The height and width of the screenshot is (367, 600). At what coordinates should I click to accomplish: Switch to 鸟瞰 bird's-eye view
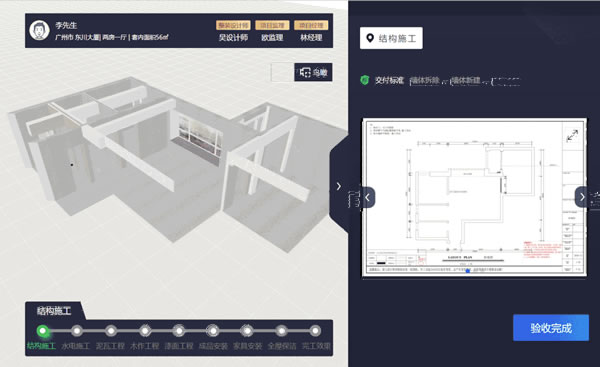click(313, 72)
